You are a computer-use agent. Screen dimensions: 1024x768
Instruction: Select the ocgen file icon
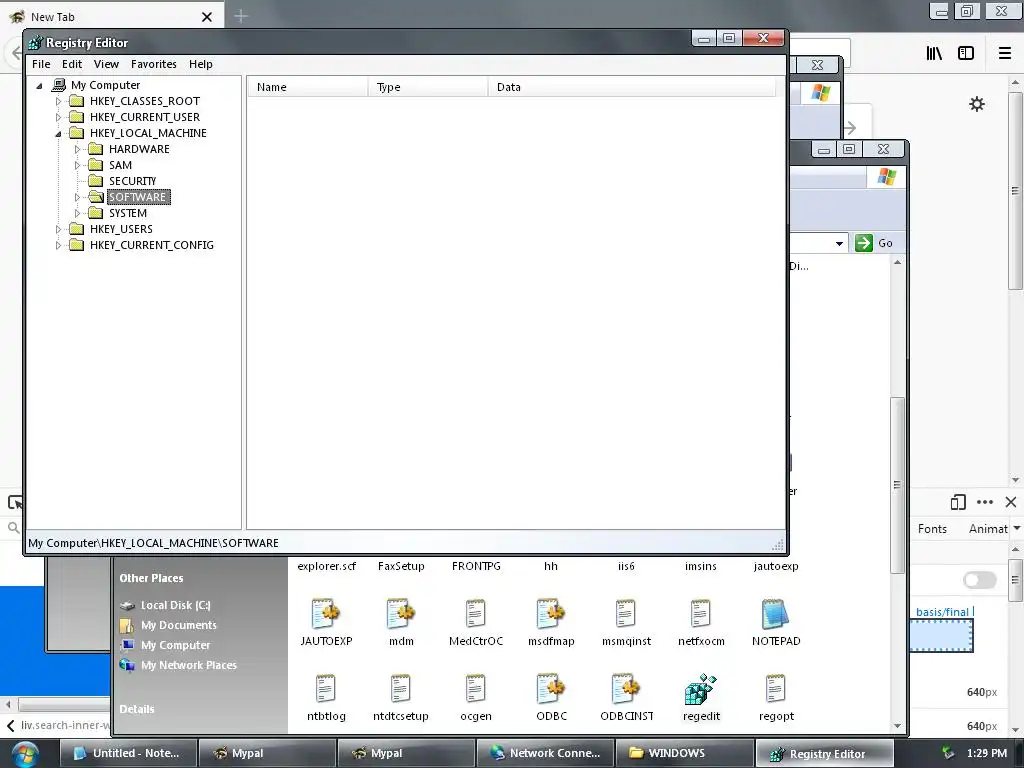tap(475, 690)
